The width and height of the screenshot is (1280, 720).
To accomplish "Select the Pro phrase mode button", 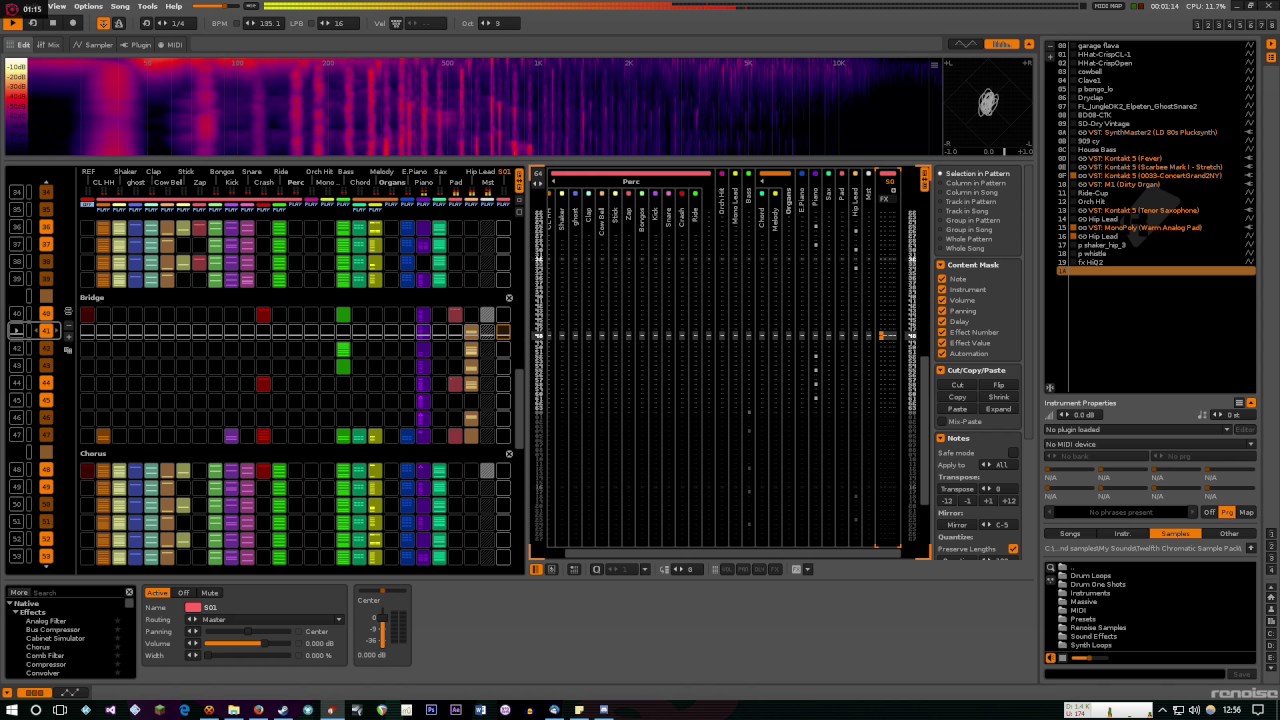I will tap(1227, 513).
